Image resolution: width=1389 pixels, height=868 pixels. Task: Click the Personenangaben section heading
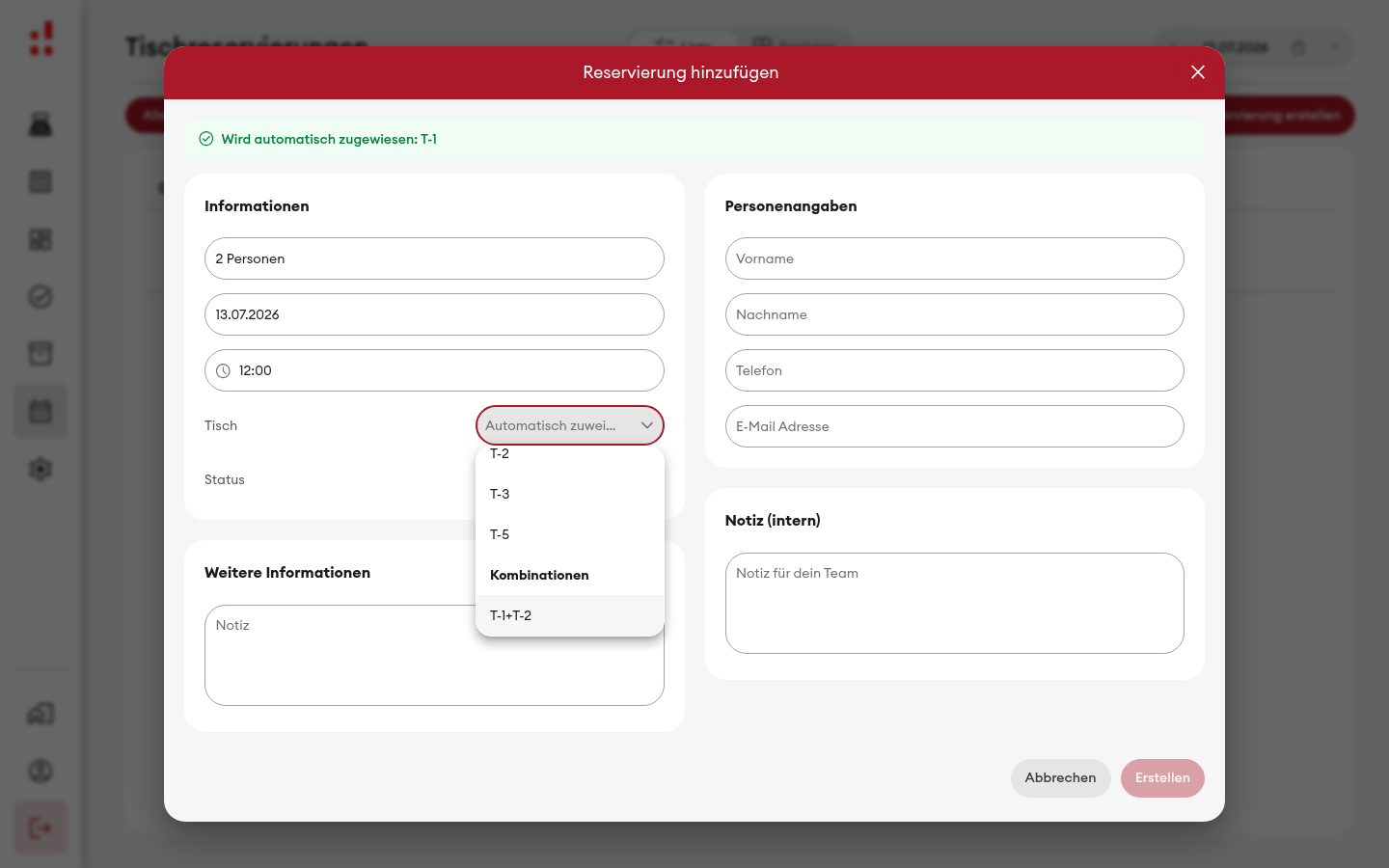791,206
